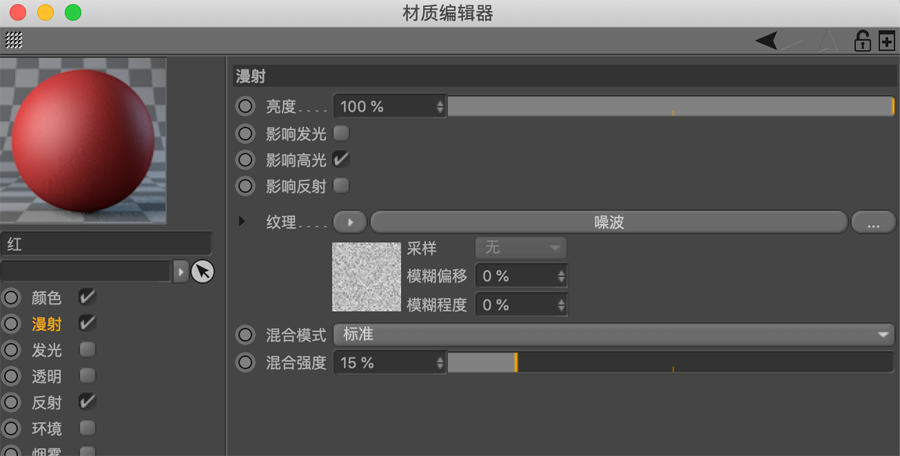
Task: Click the new panel plus icon
Action: (x=887, y=41)
